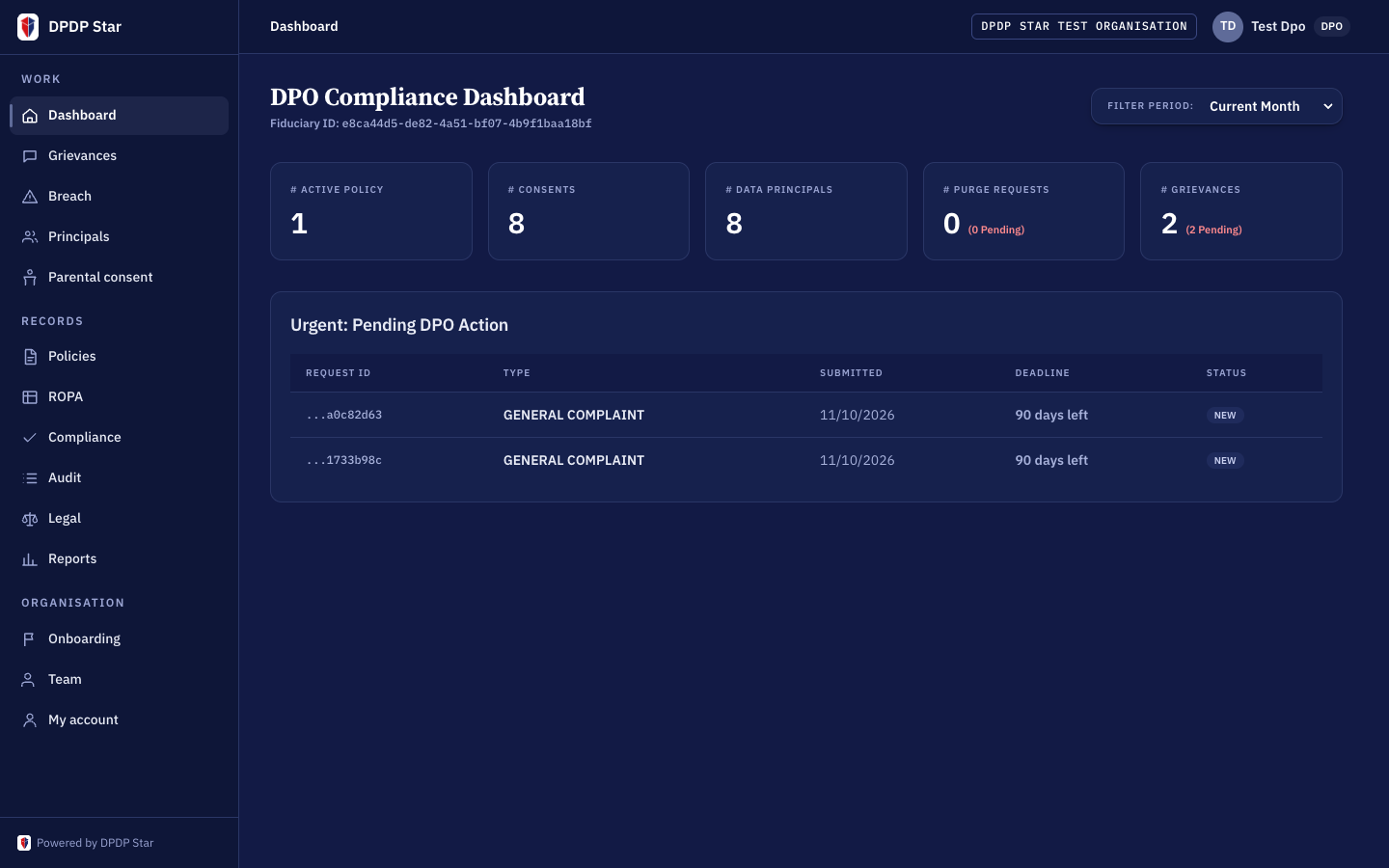Select request ID ...a0c82d63
The height and width of the screenshot is (868, 1389).
coord(343,415)
